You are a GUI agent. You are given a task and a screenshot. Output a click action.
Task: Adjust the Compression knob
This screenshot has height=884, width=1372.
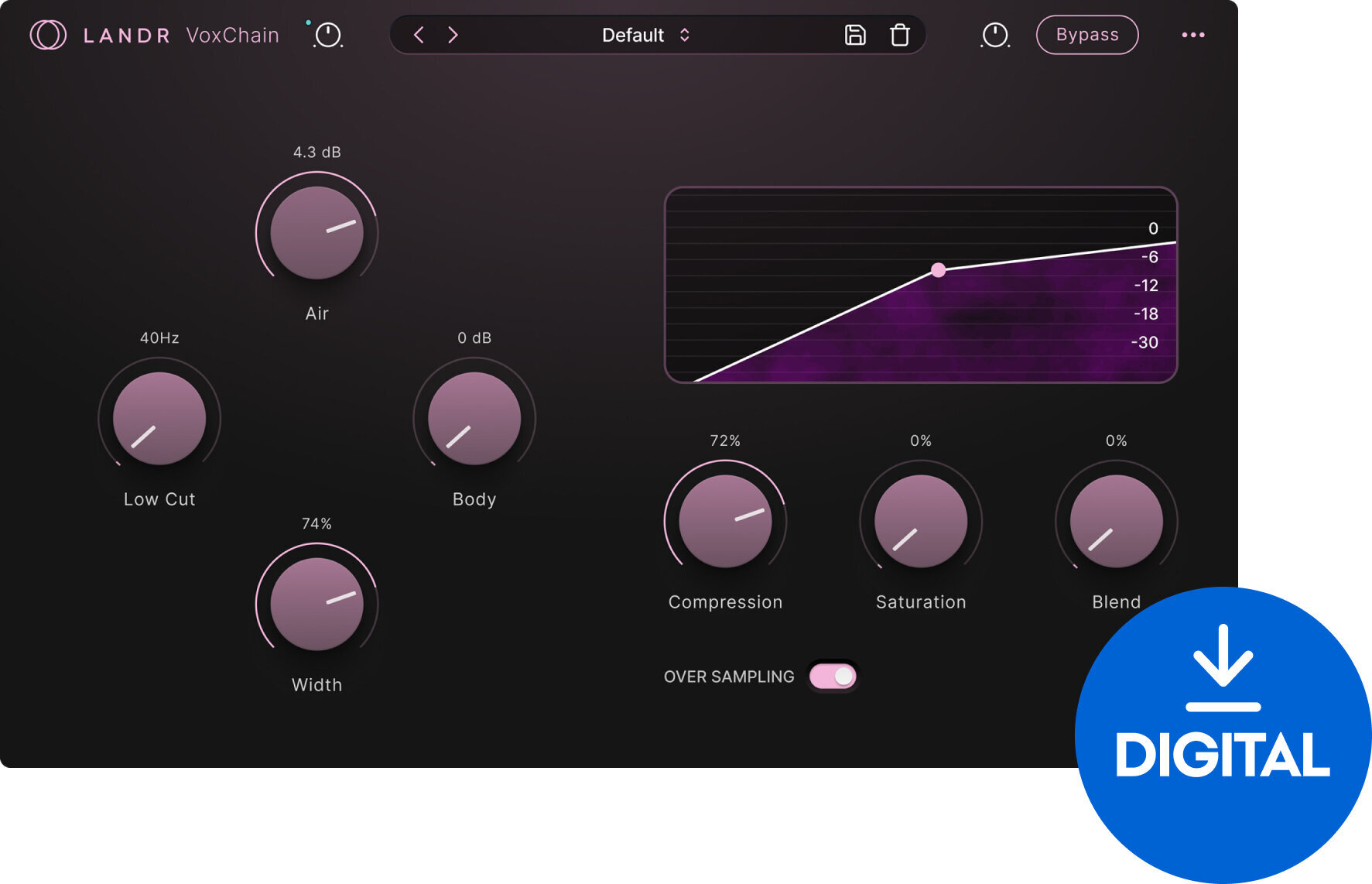(725, 522)
